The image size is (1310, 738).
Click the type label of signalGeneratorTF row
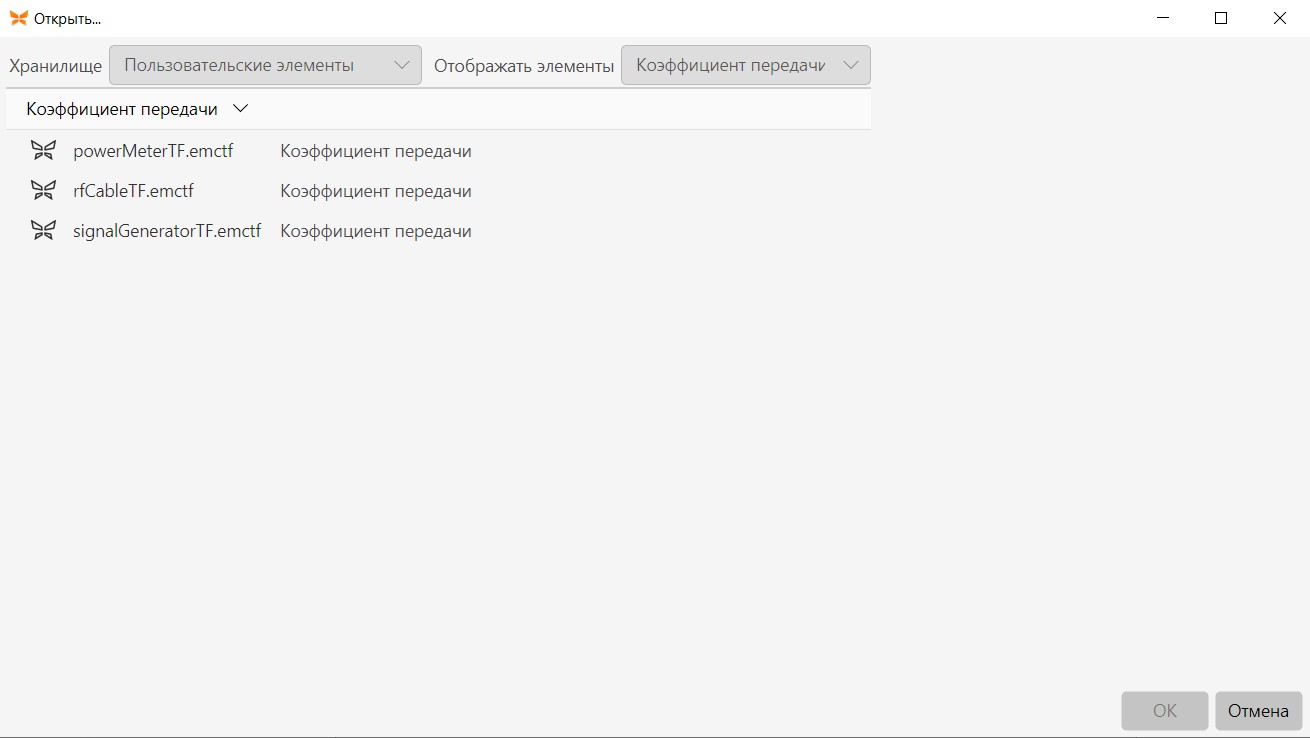pos(376,230)
